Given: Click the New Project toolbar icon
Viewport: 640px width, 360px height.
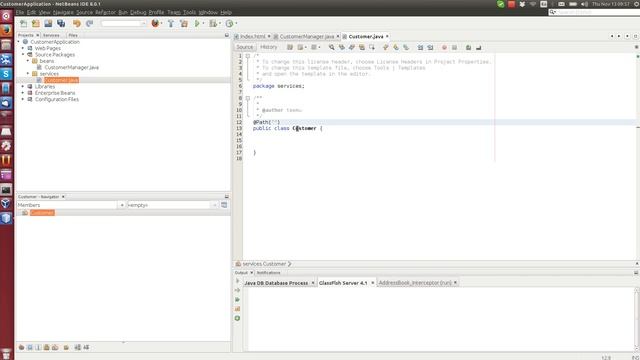Looking at the screenshot, I should click(36, 24).
